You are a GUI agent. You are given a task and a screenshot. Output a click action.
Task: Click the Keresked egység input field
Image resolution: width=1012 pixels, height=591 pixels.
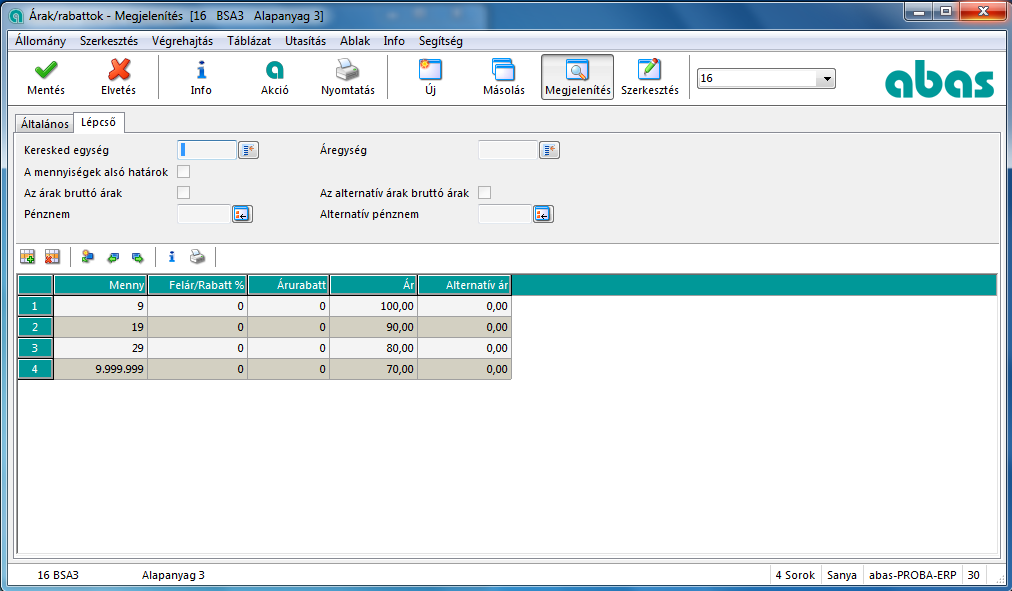(x=207, y=150)
